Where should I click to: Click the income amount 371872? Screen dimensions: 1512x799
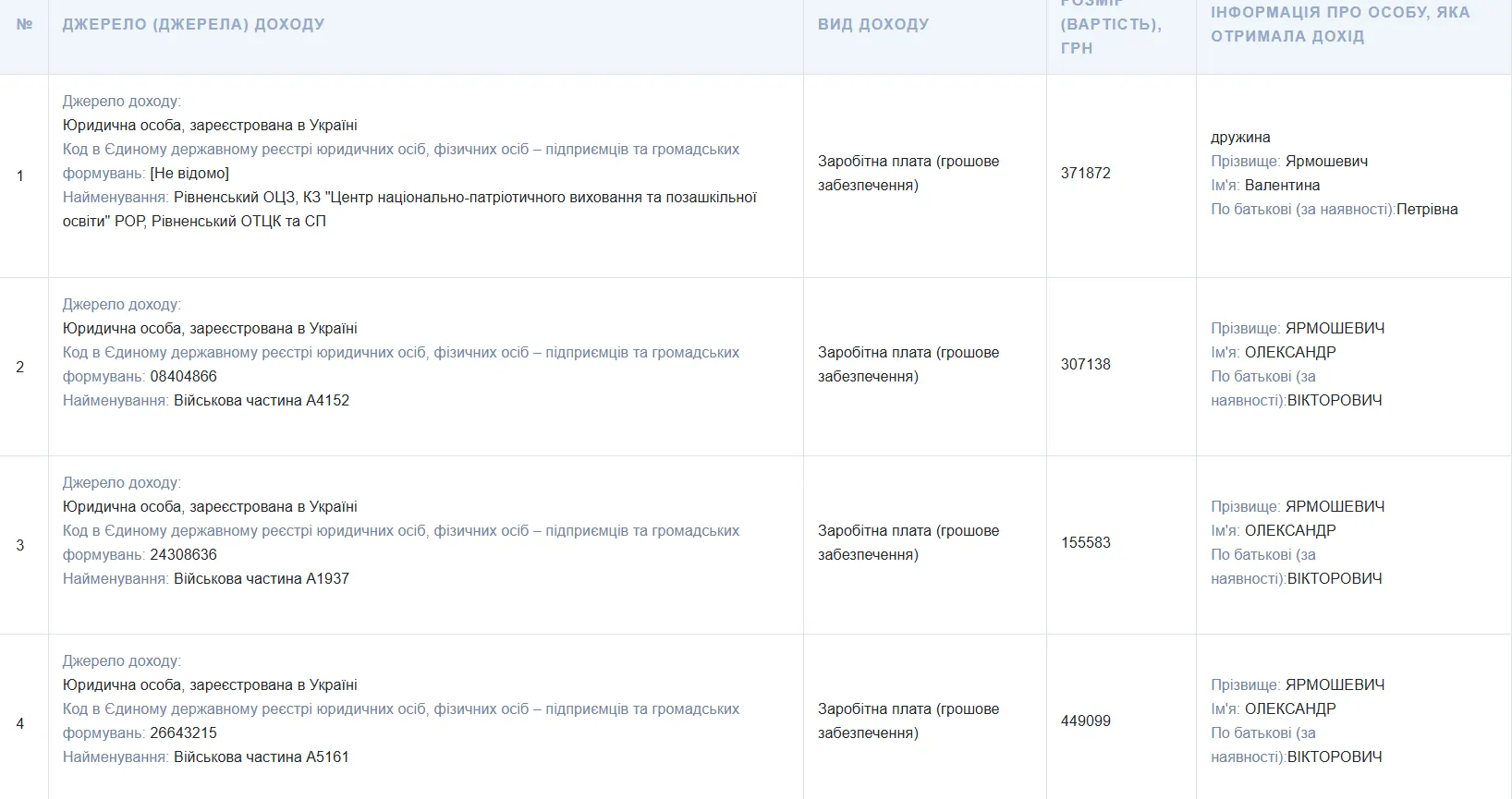(x=1085, y=173)
